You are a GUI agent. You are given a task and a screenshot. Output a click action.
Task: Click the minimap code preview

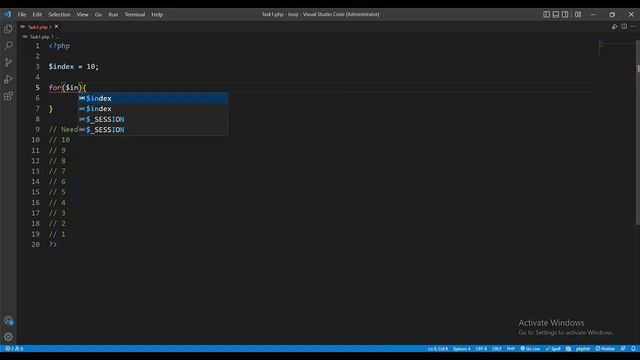point(616,46)
